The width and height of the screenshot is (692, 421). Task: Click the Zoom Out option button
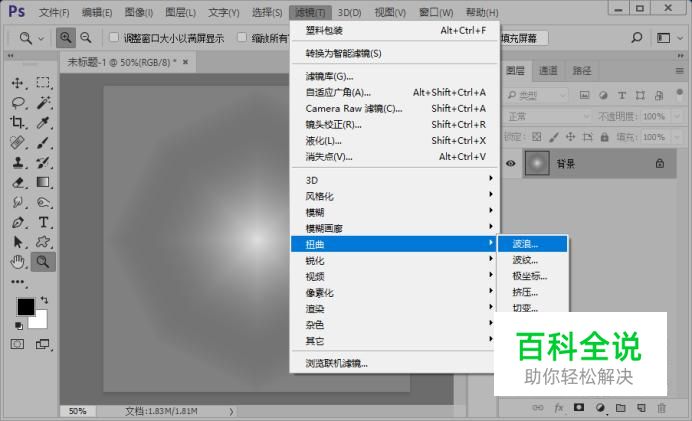click(86, 38)
